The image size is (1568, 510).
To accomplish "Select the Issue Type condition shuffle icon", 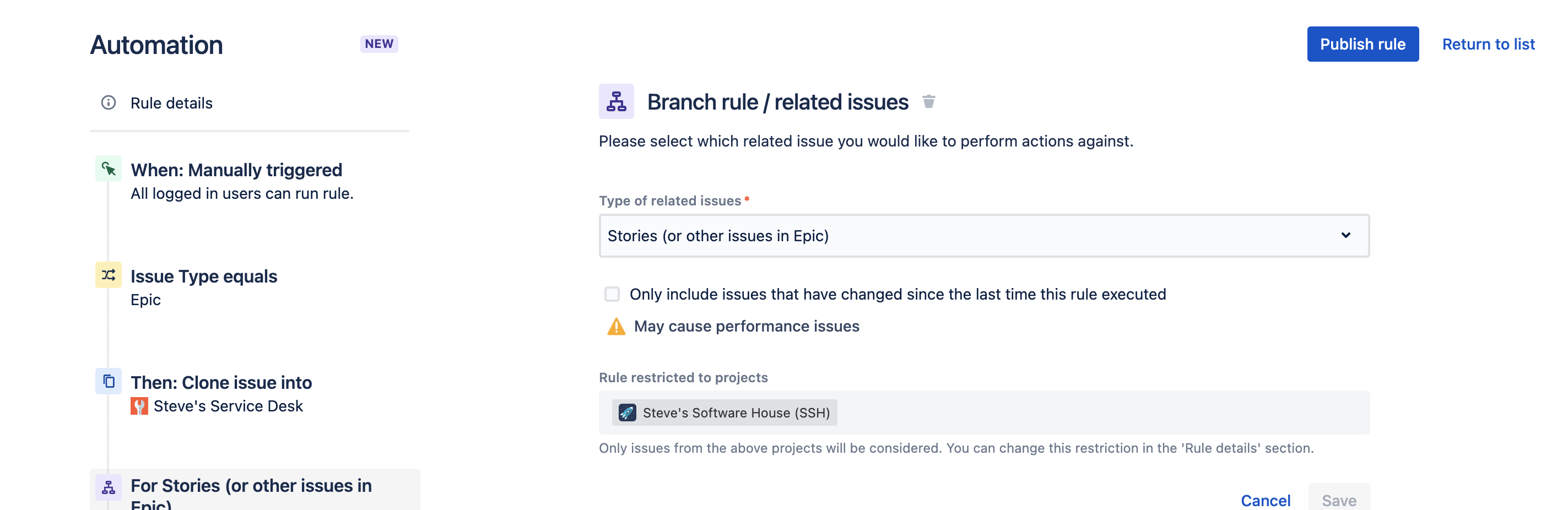I will click(x=109, y=275).
